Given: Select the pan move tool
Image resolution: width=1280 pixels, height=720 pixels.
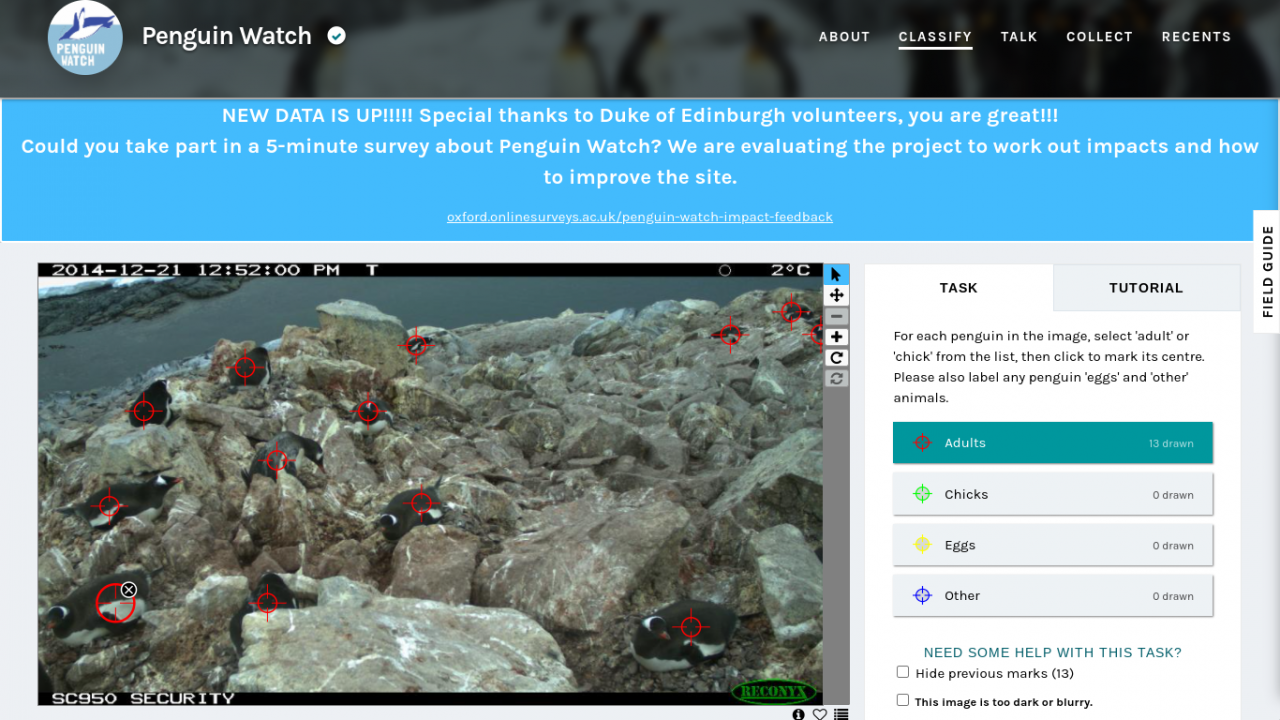Looking at the screenshot, I should pos(837,295).
